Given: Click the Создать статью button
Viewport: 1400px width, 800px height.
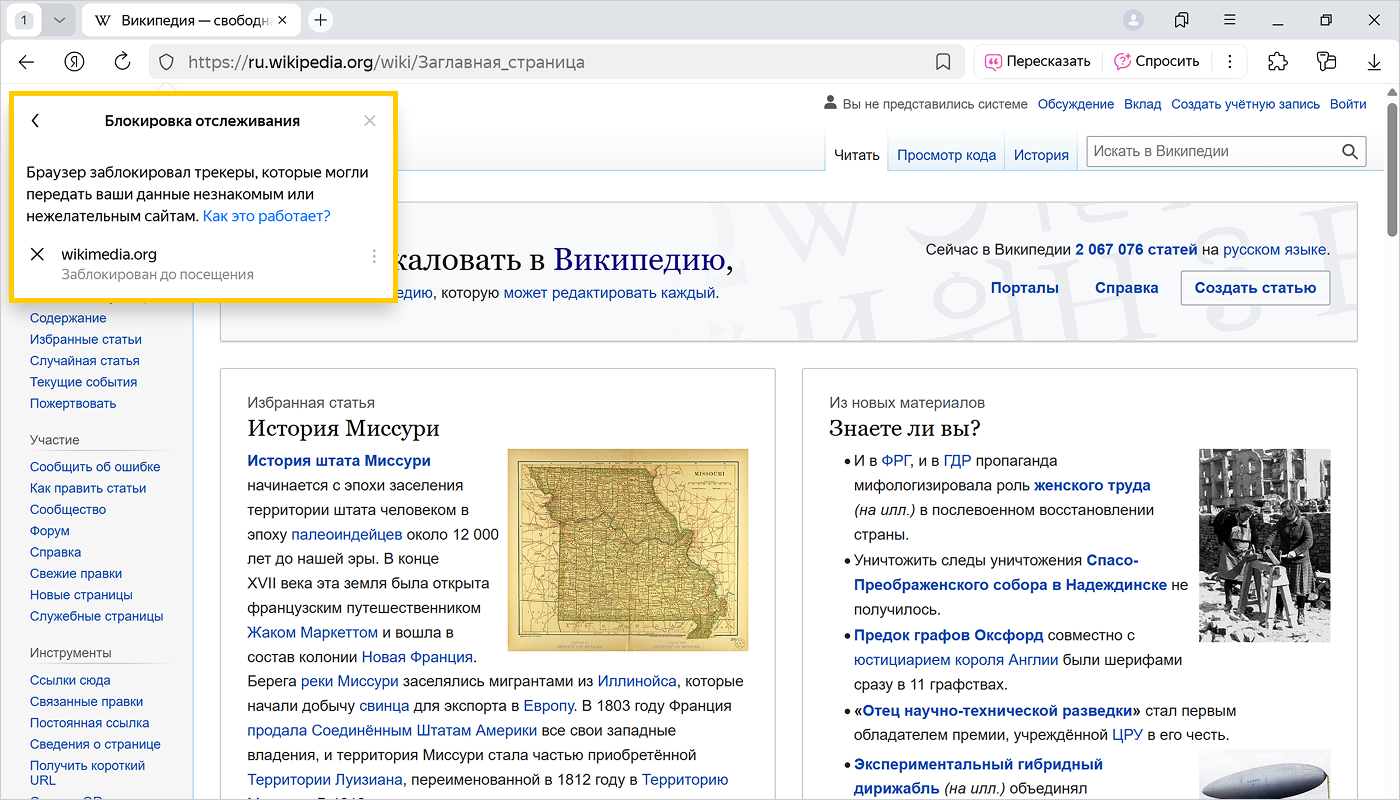Looking at the screenshot, I should [1255, 288].
